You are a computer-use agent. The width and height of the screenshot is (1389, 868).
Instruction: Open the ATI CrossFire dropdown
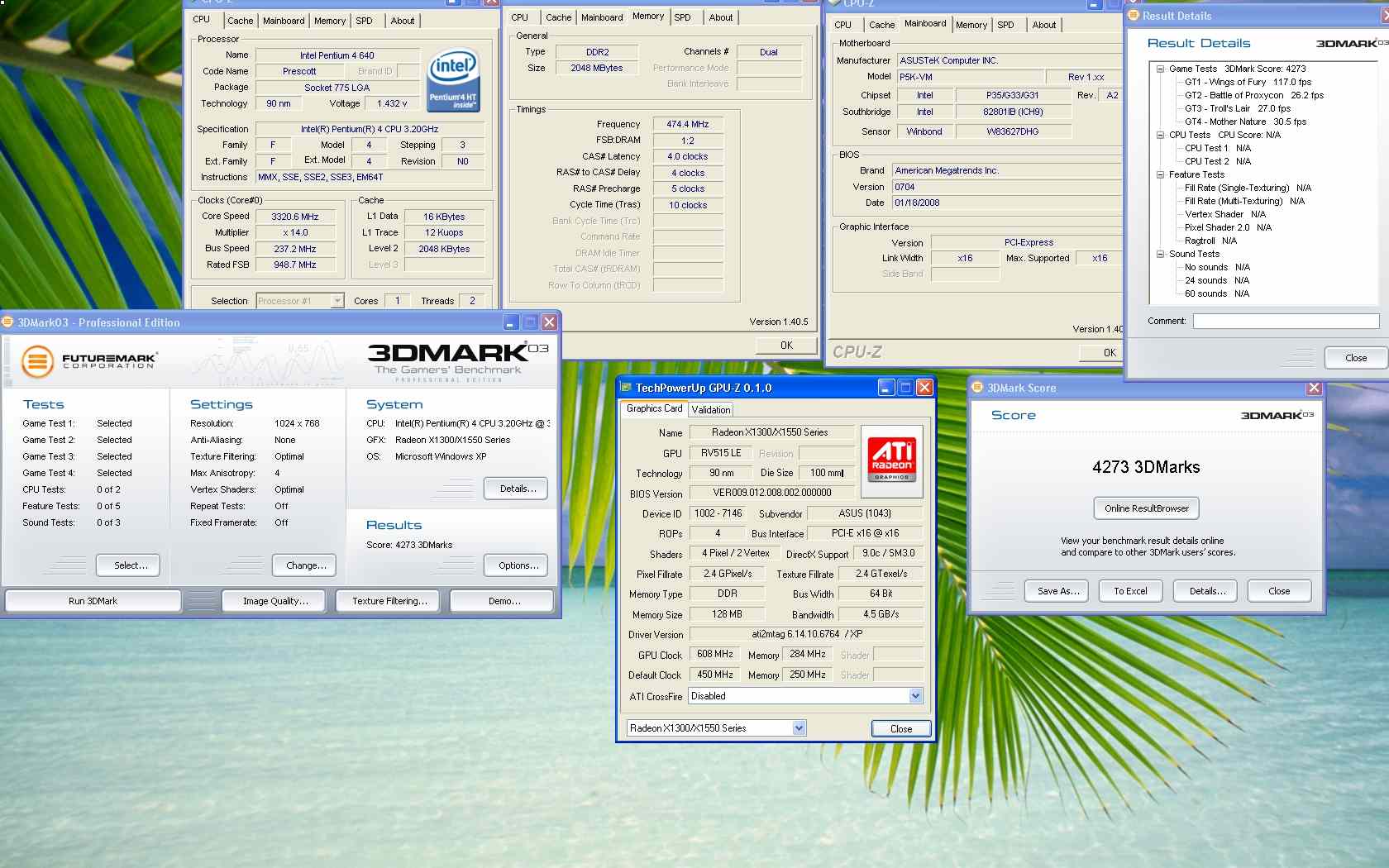coord(915,696)
